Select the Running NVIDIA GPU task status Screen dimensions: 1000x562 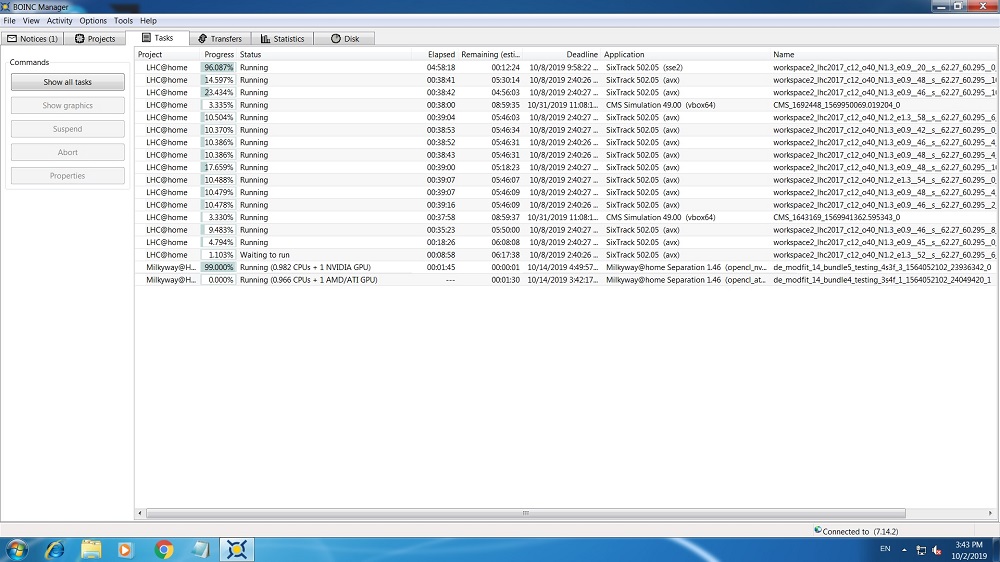(305, 268)
